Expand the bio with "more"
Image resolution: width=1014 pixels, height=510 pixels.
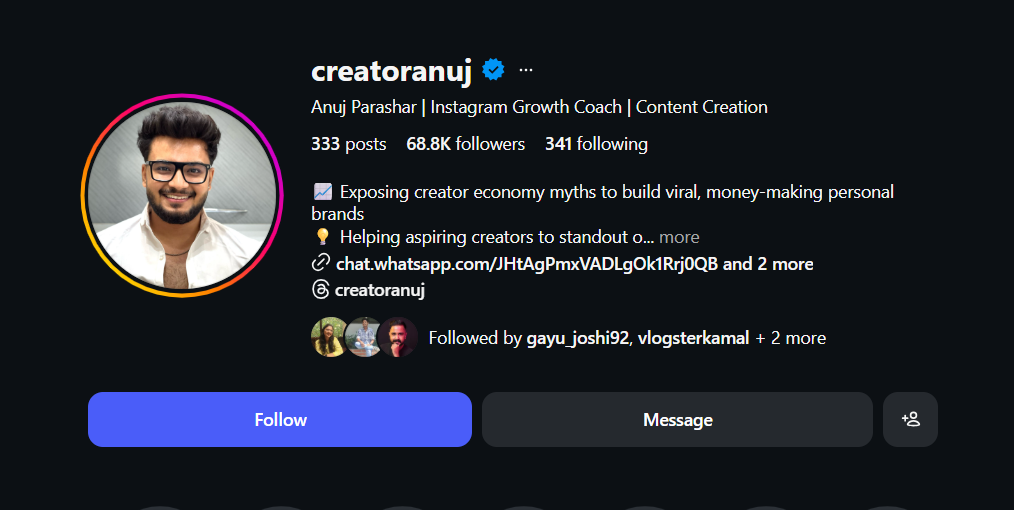(679, 237)
